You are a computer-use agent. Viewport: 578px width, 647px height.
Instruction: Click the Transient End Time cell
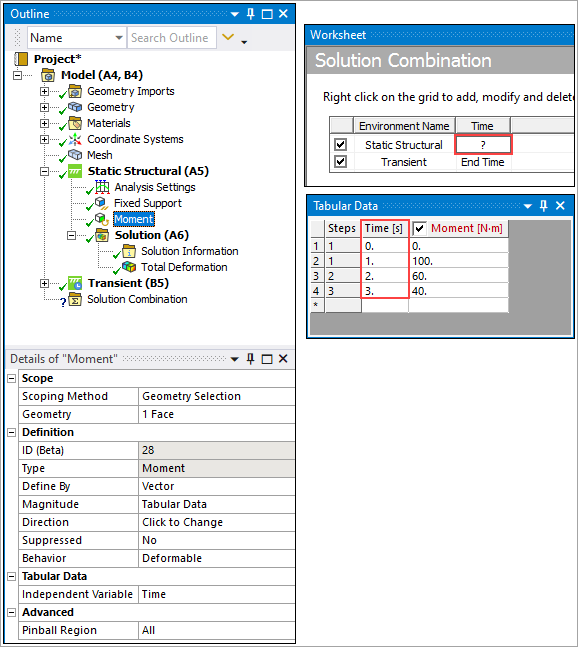point(483,162)
